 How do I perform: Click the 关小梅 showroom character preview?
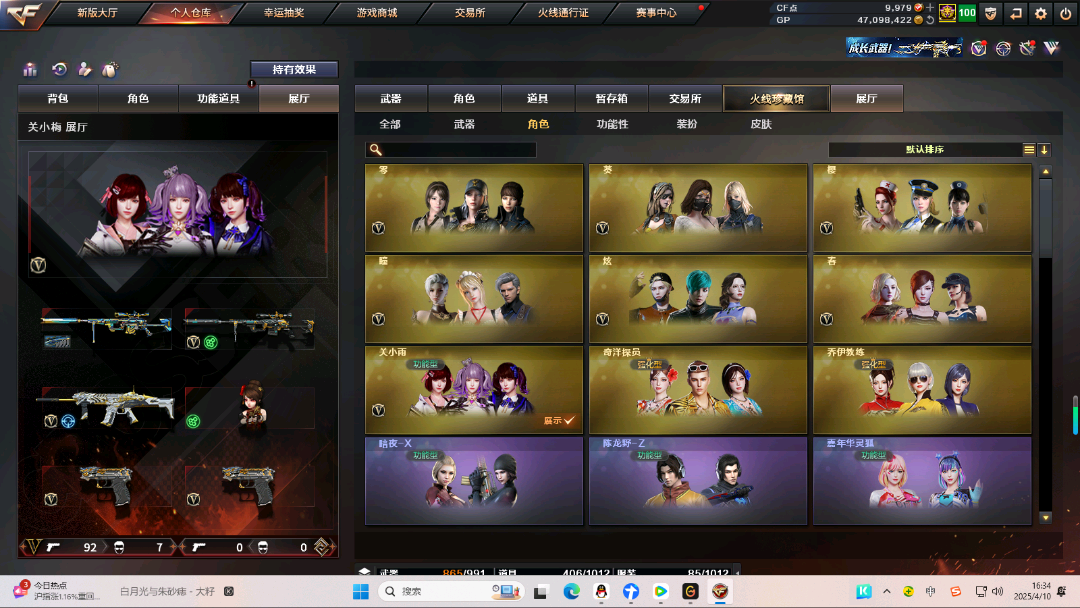point(178,214)
